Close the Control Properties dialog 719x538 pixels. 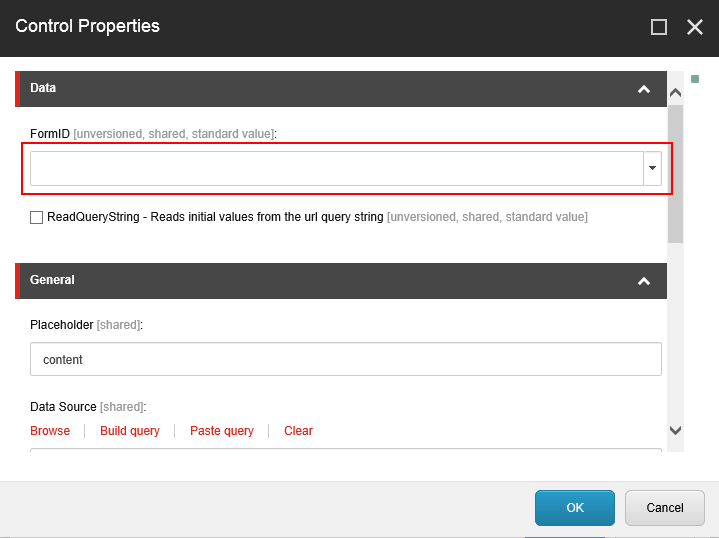pyautogui.click(x=695, y=27)
